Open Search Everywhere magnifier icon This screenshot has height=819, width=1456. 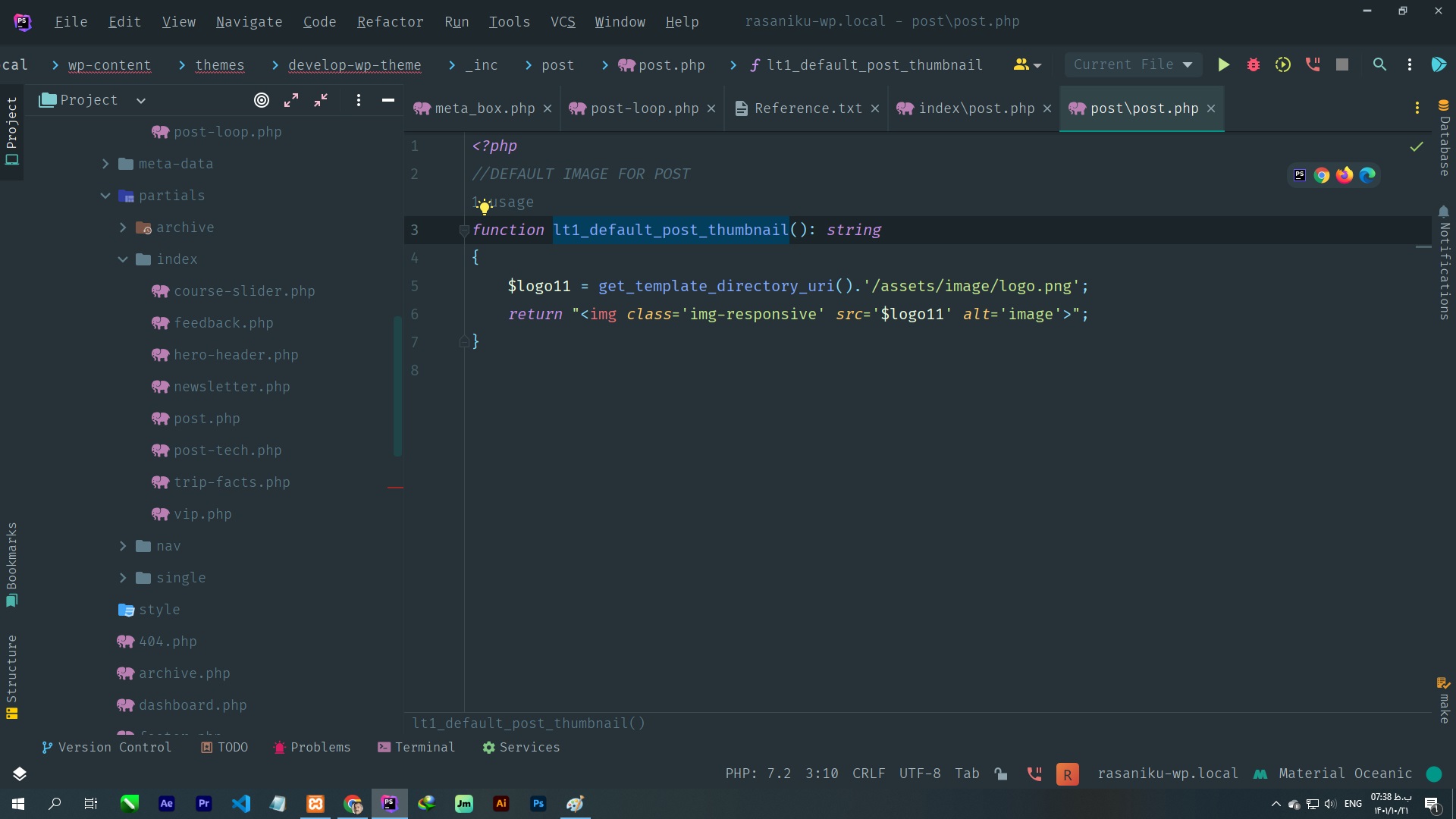[x=1379, y=65]
